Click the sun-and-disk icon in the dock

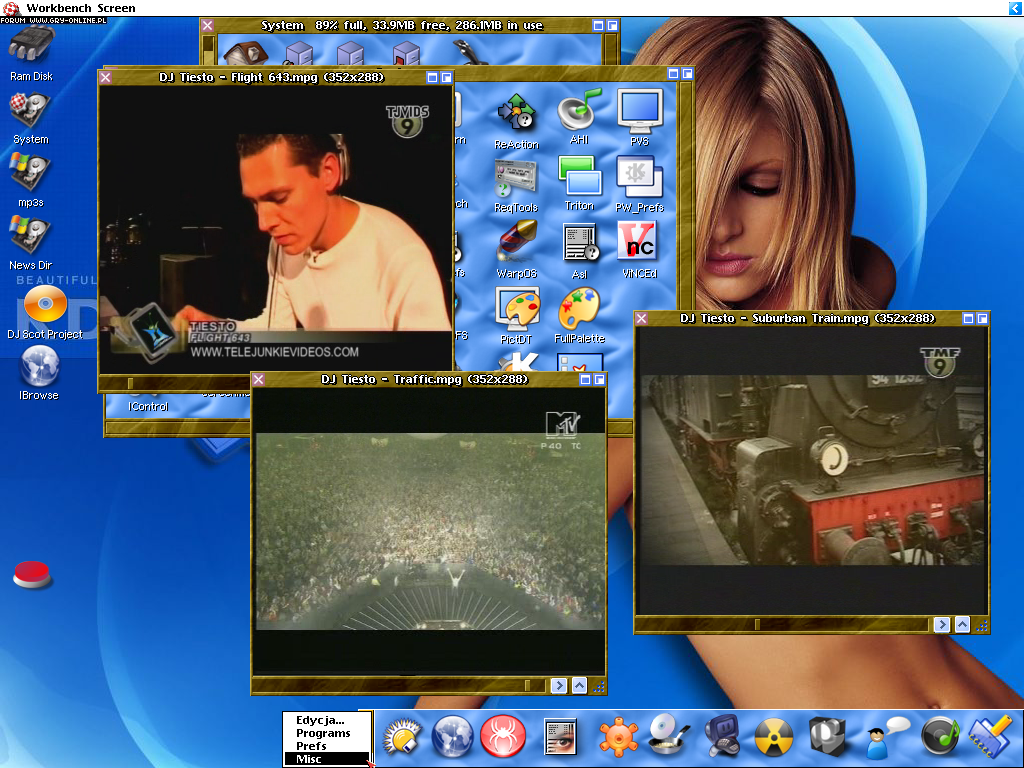pos(401,737)
